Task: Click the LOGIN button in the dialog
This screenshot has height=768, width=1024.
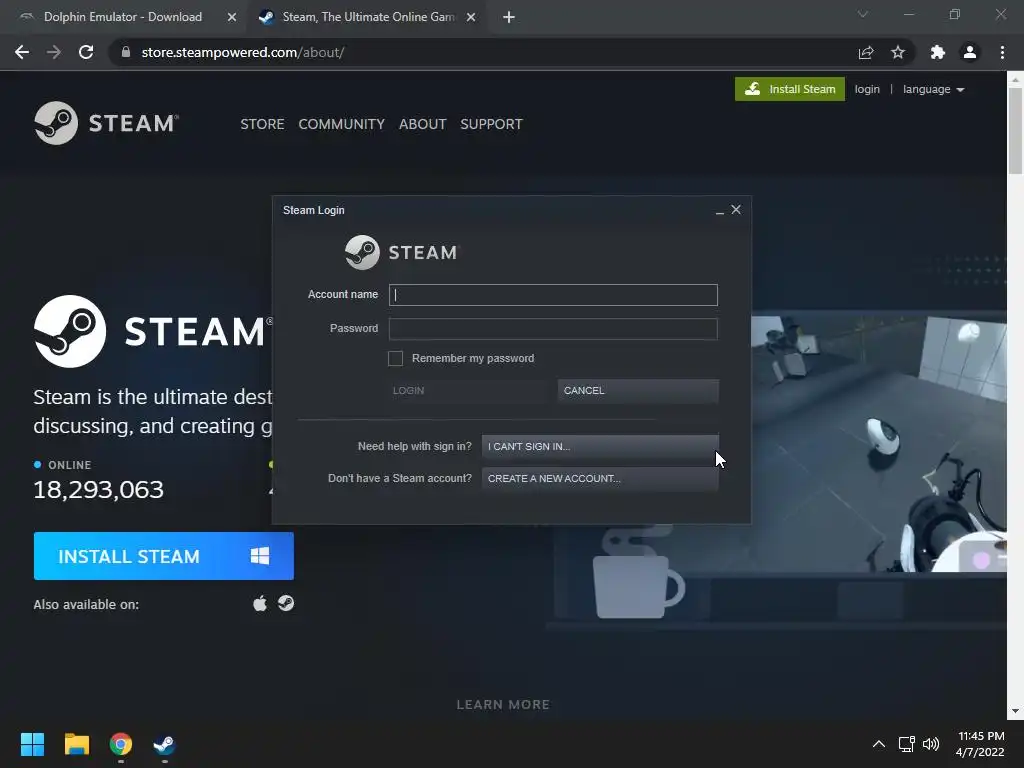Action: point(468,391)
